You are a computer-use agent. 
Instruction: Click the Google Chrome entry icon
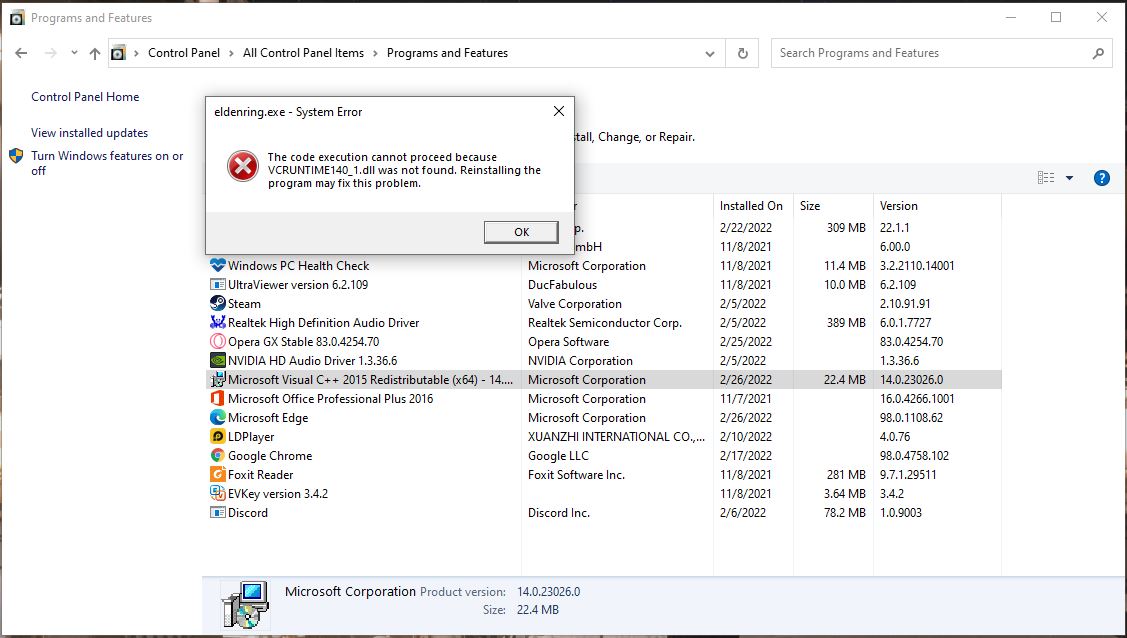point(218,455)
